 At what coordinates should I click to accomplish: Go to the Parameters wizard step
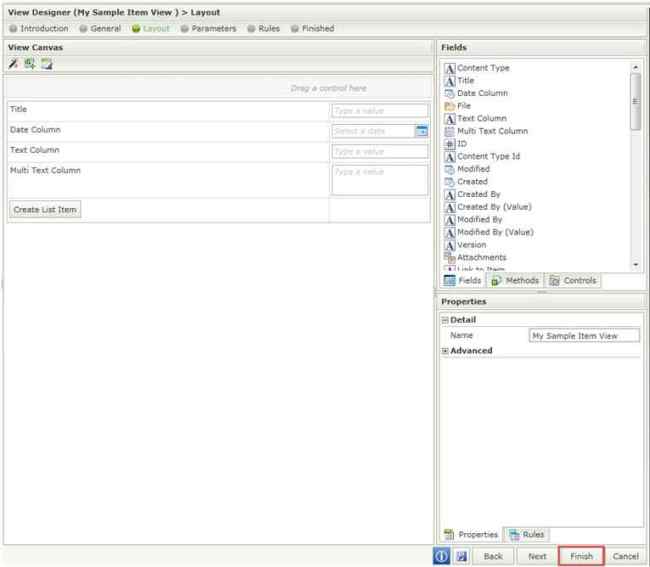pyautogui.click(x=209, y=29)
